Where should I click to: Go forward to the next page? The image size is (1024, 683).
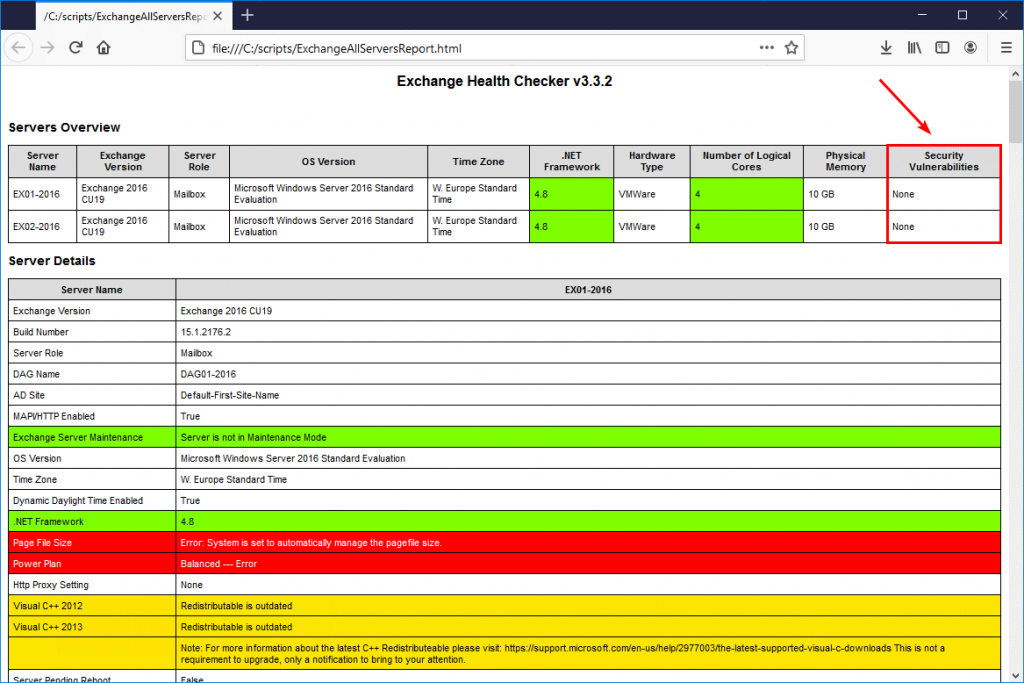(47, 48)
